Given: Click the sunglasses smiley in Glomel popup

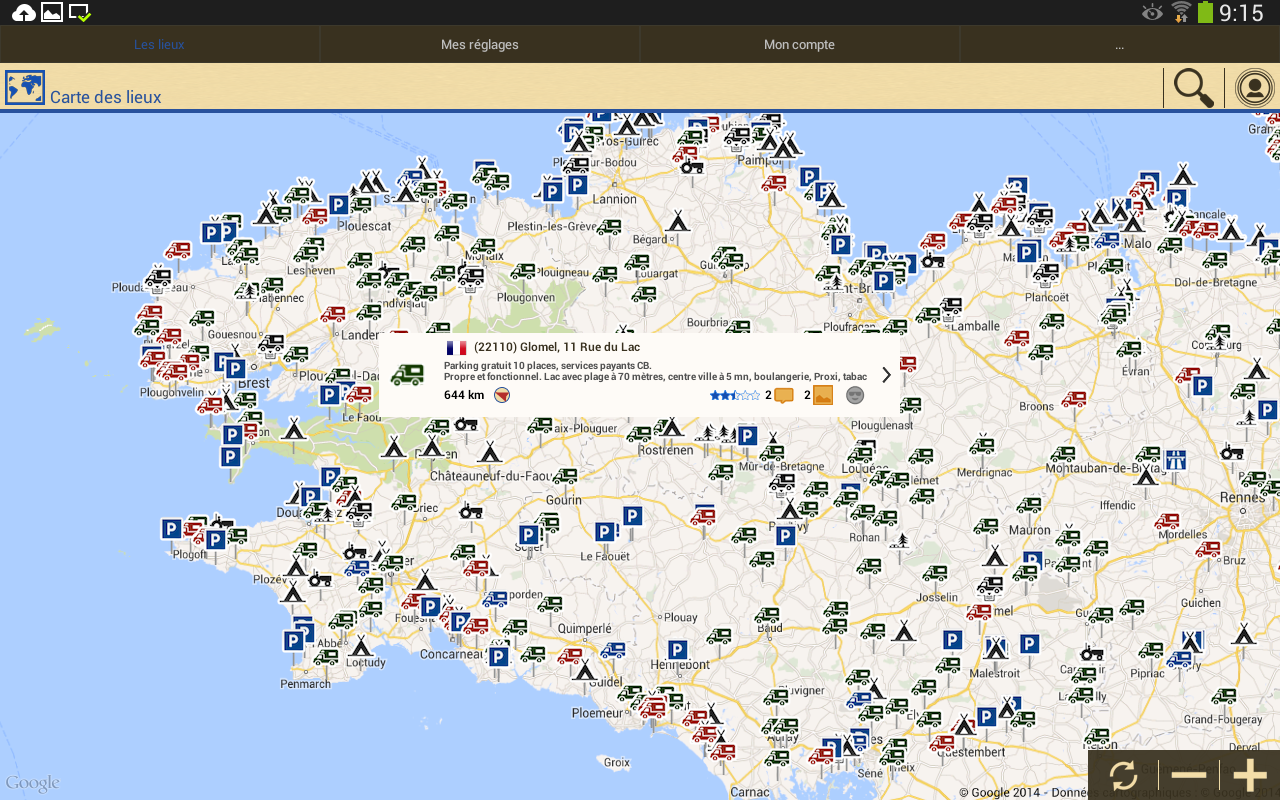Looking at the screenshot, I should pyautogui.click(x=855, y=395).
